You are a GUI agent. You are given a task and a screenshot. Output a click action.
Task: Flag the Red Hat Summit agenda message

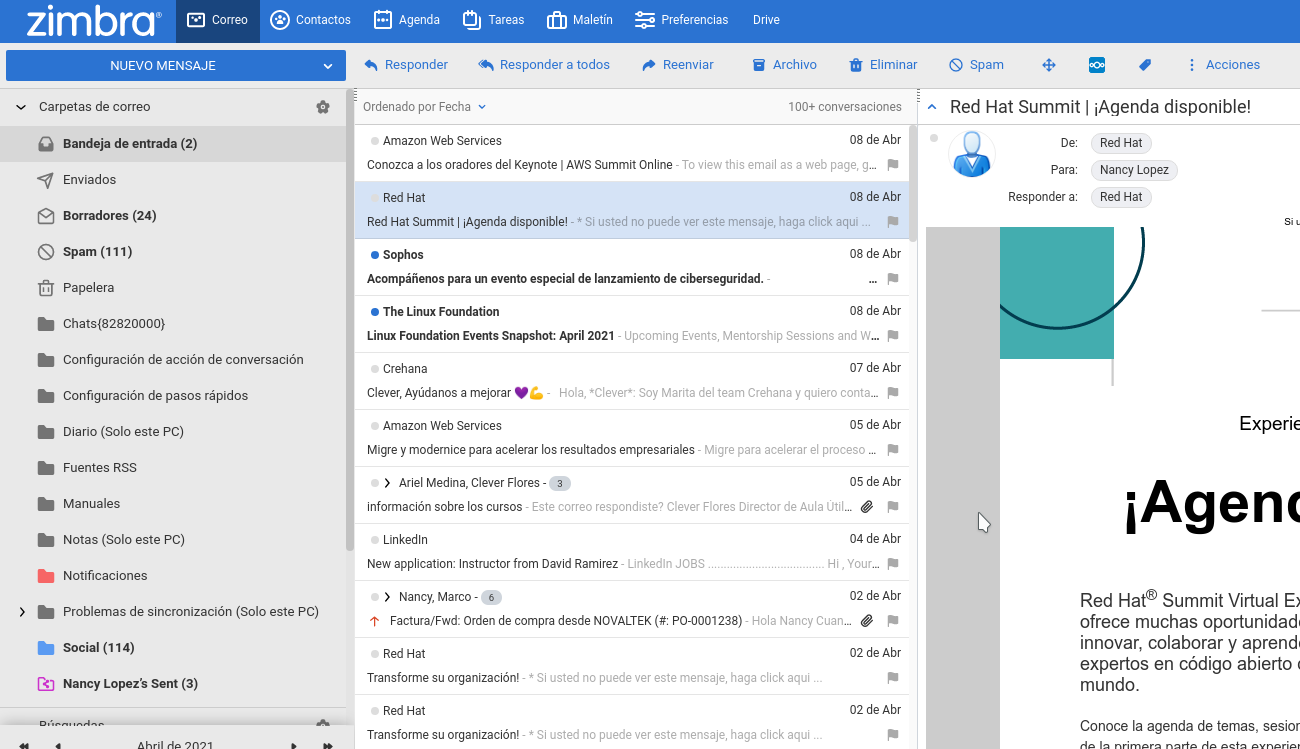pyautogui.click(x=893, y=222)
